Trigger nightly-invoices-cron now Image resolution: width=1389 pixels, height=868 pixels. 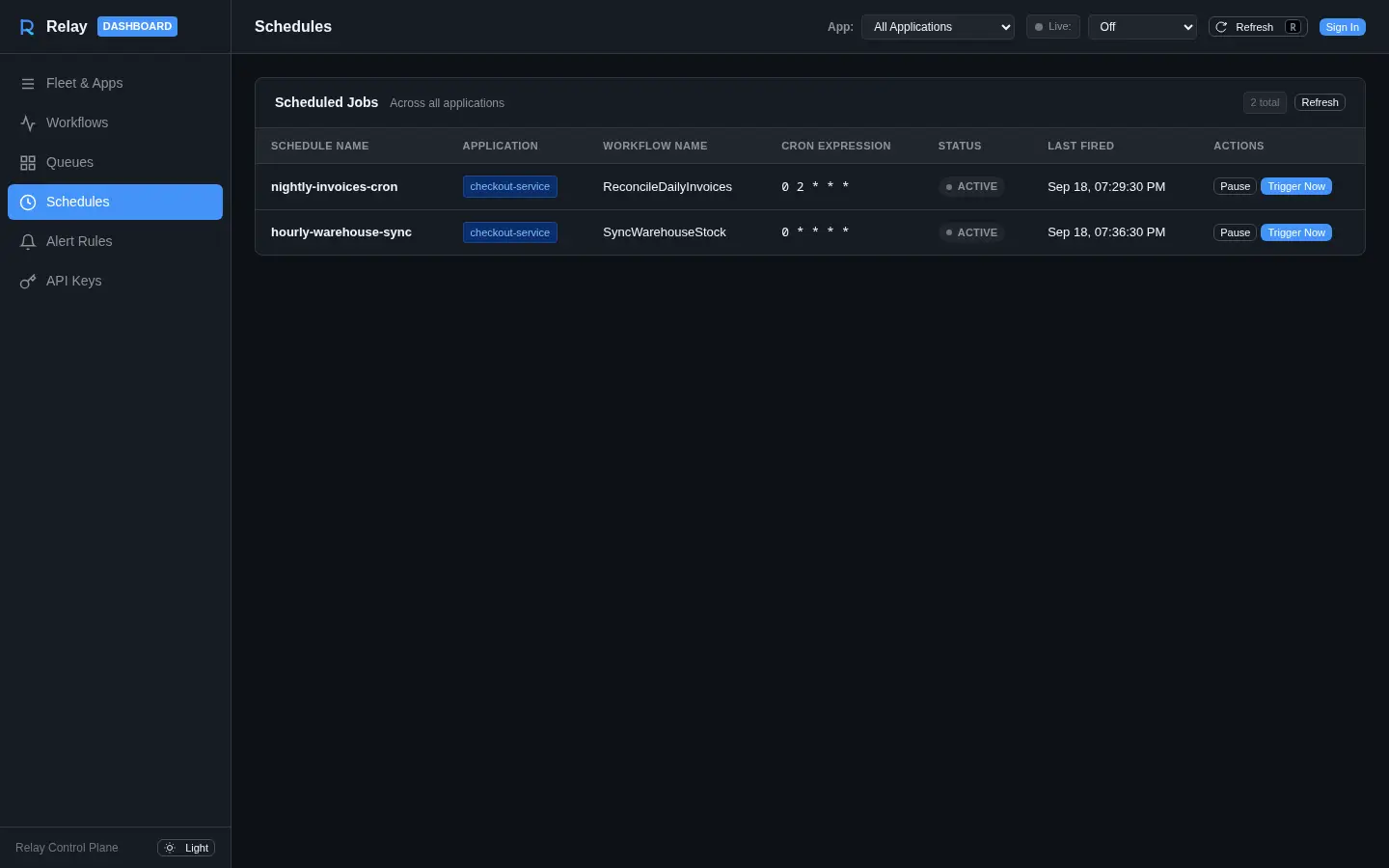1296,186
